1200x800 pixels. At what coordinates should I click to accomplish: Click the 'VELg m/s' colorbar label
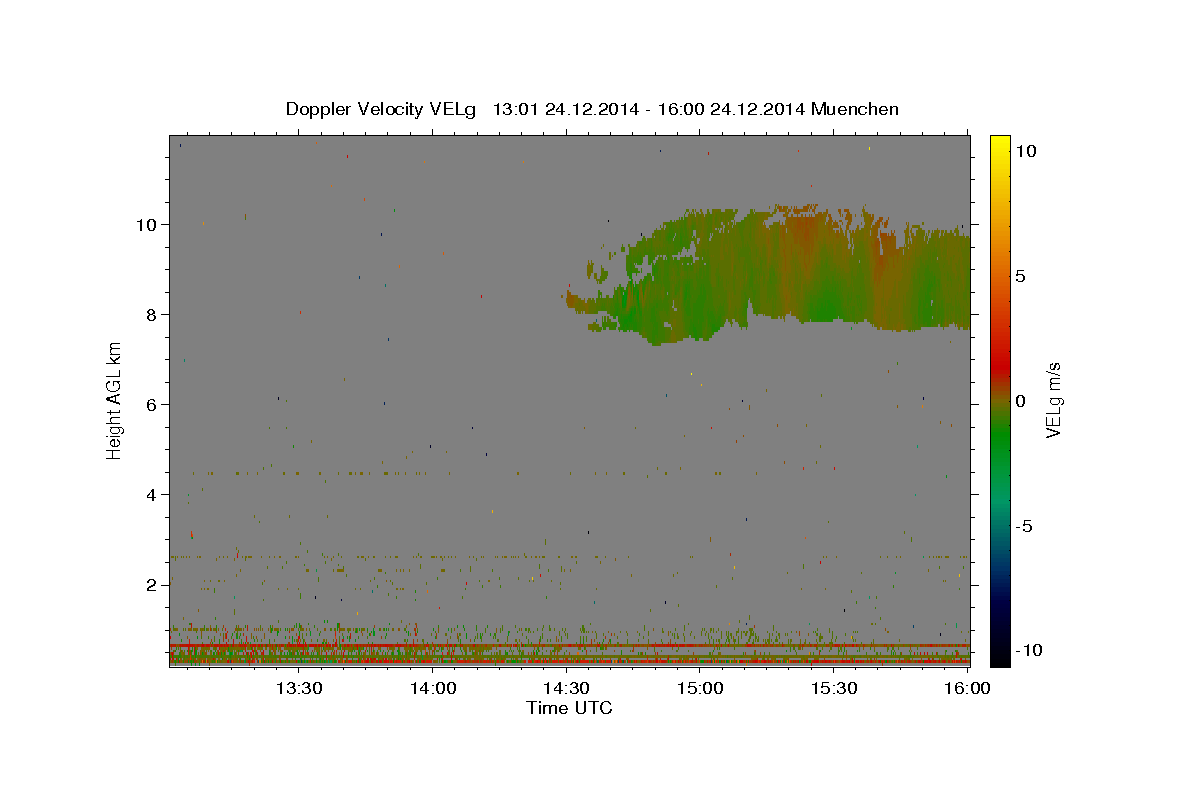[x=1054, y=400]
